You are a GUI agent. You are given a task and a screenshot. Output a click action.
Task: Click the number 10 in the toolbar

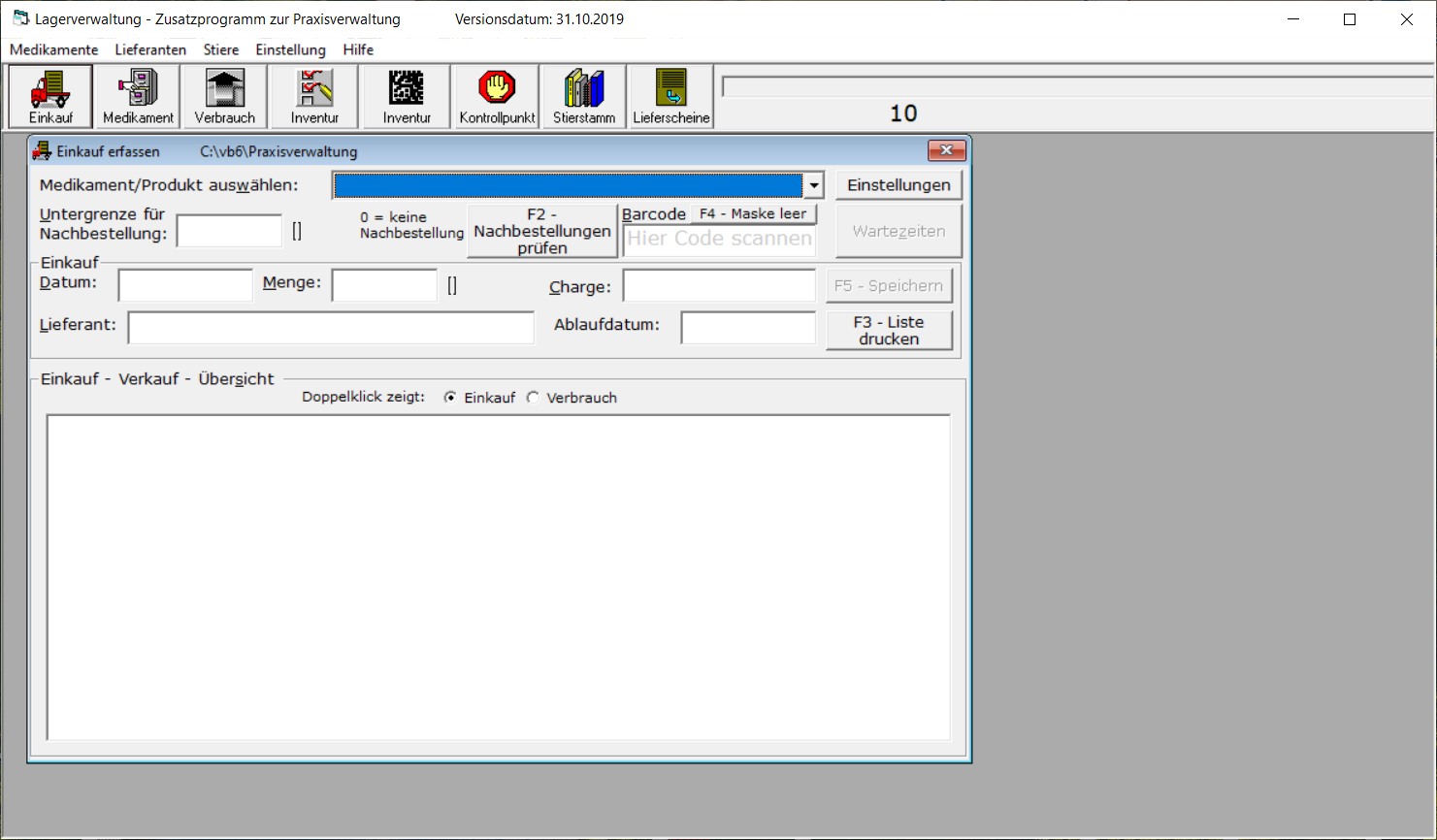pos(903,113)
